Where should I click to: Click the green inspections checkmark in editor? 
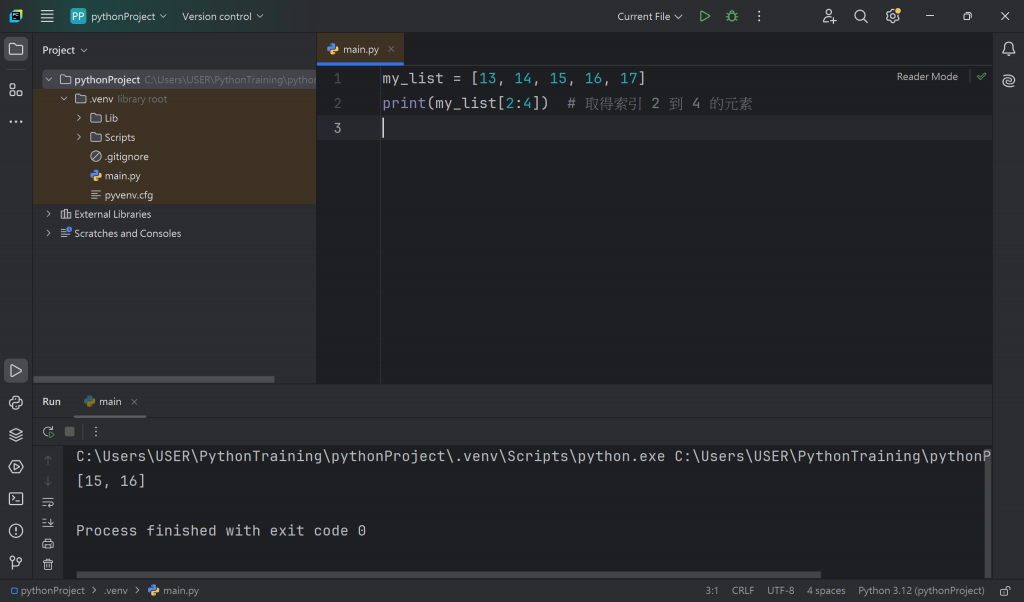[x=981, y=76]
